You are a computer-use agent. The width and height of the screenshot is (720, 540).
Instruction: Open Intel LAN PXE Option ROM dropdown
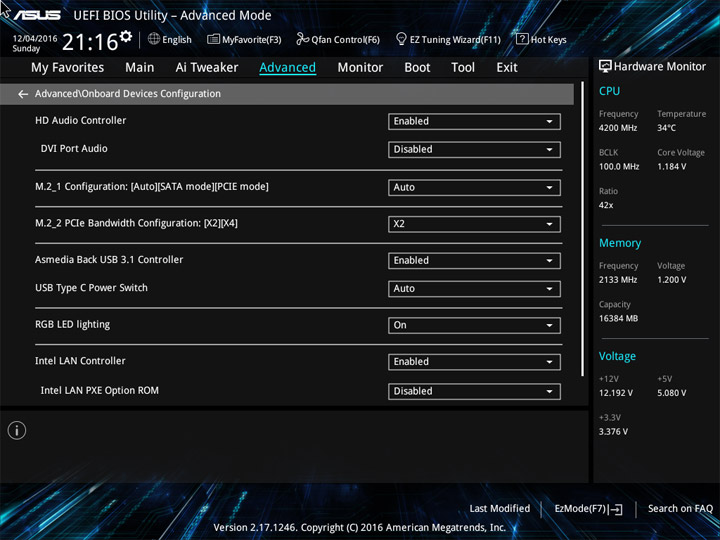[x=474, y=391]
